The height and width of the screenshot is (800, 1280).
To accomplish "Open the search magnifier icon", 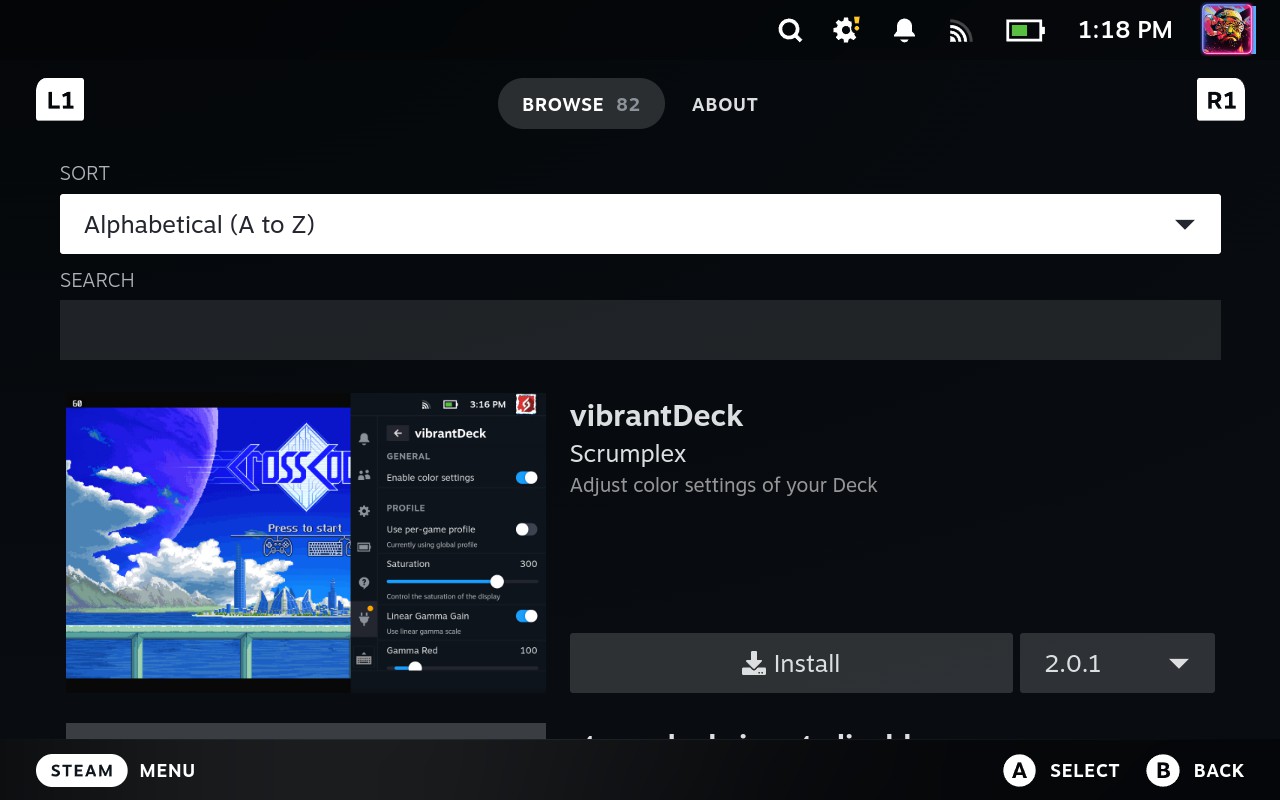I will (x=790, y=30).
